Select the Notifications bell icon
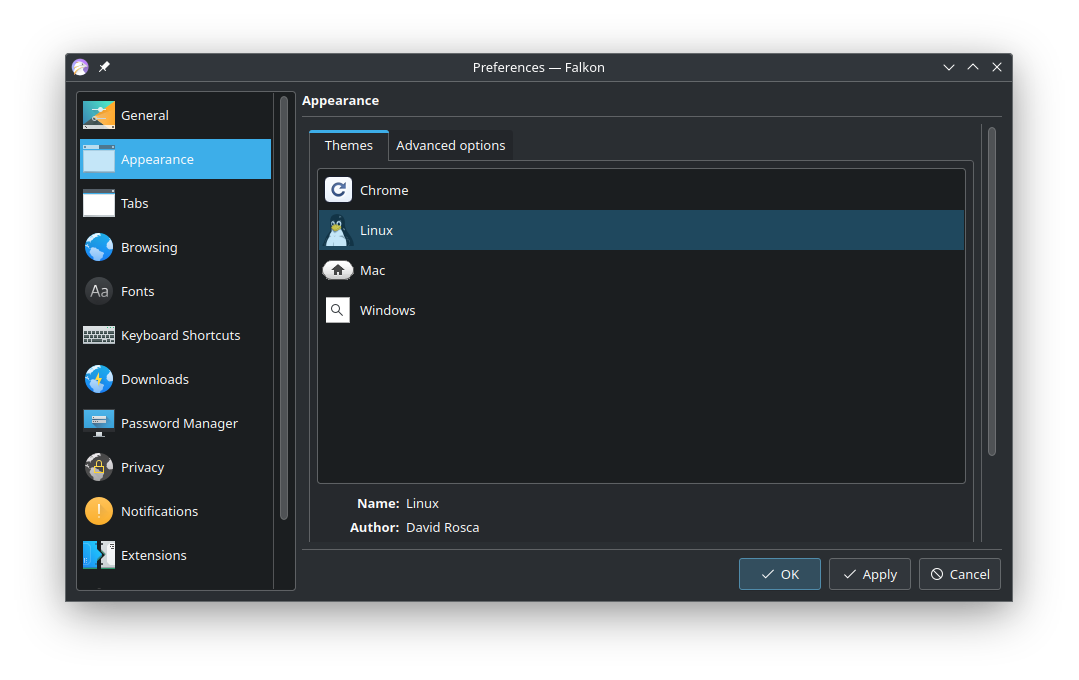The image size is (1079, 680). pyautogui.click(x=98, y=511)
